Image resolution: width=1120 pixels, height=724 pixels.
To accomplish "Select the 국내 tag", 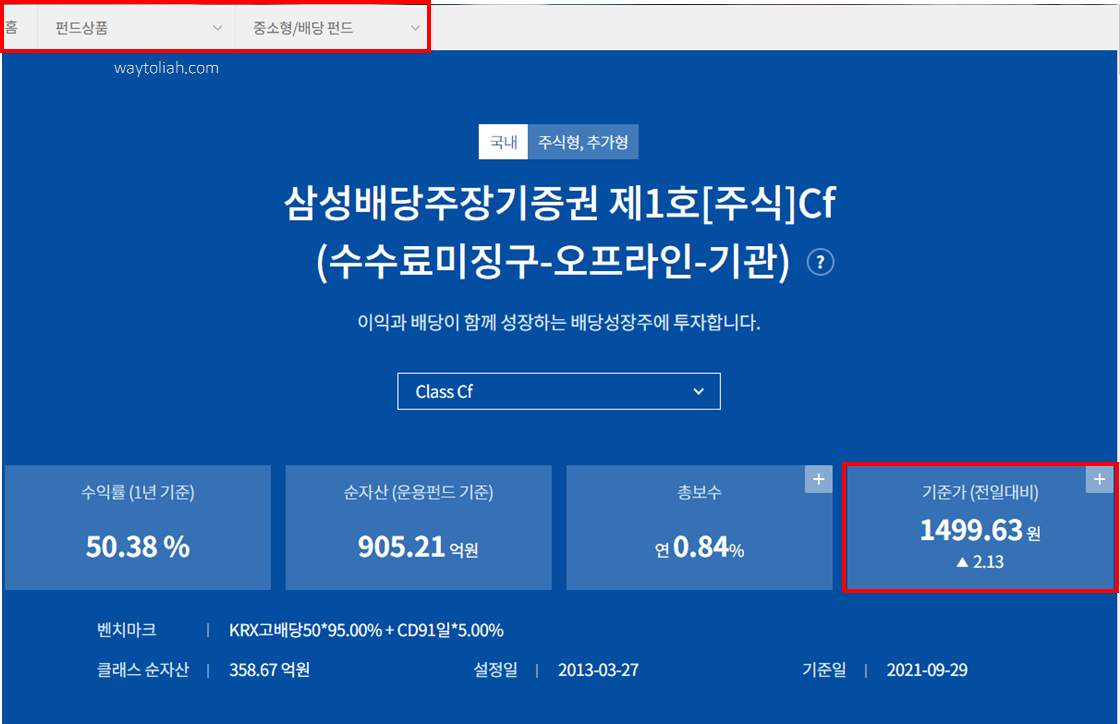I will (503, 142).
